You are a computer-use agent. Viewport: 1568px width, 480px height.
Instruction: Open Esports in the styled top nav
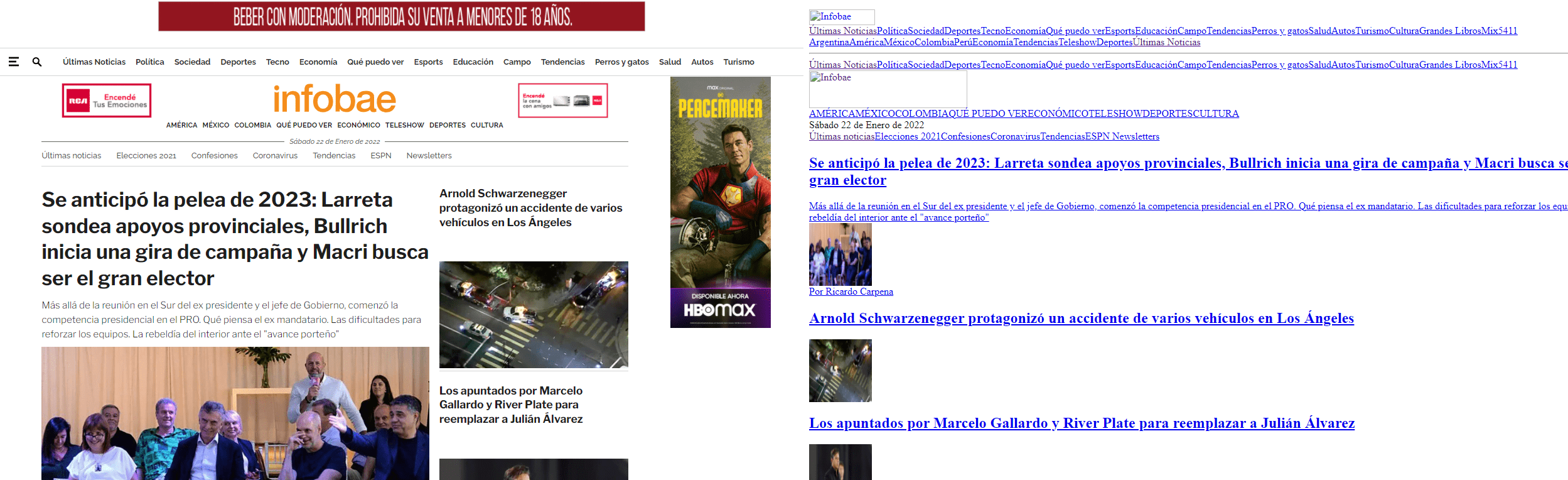tap(428, 62)
